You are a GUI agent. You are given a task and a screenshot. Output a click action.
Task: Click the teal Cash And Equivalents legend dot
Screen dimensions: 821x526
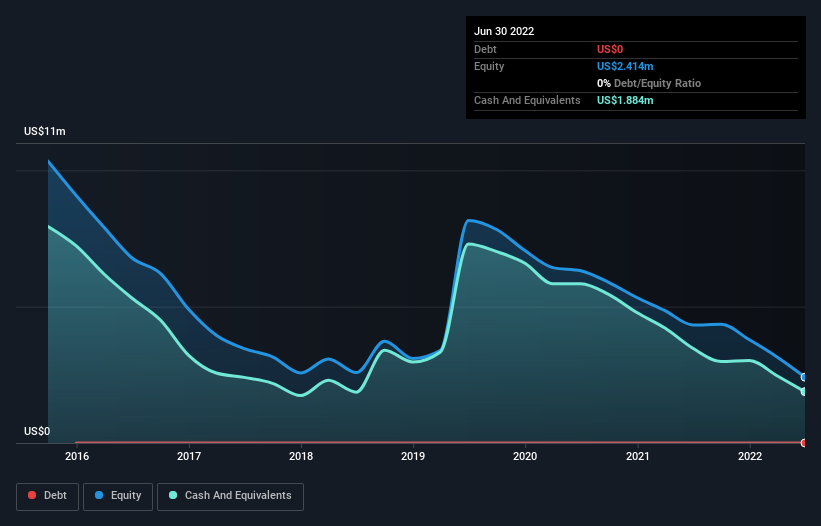click(x=173, y=495)
